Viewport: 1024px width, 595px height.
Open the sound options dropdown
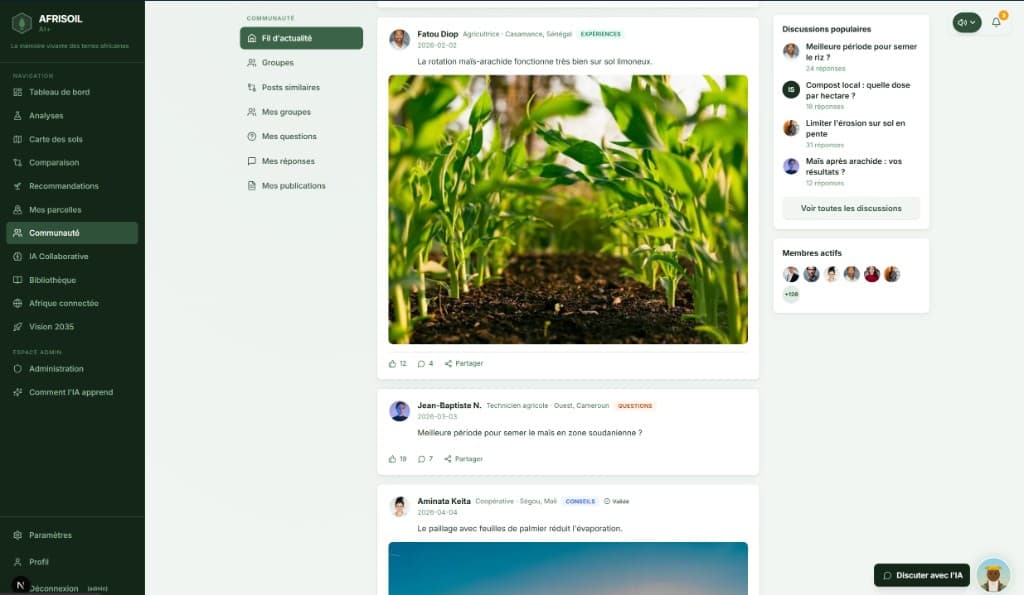pyautogui.click(x=967, y=22)
